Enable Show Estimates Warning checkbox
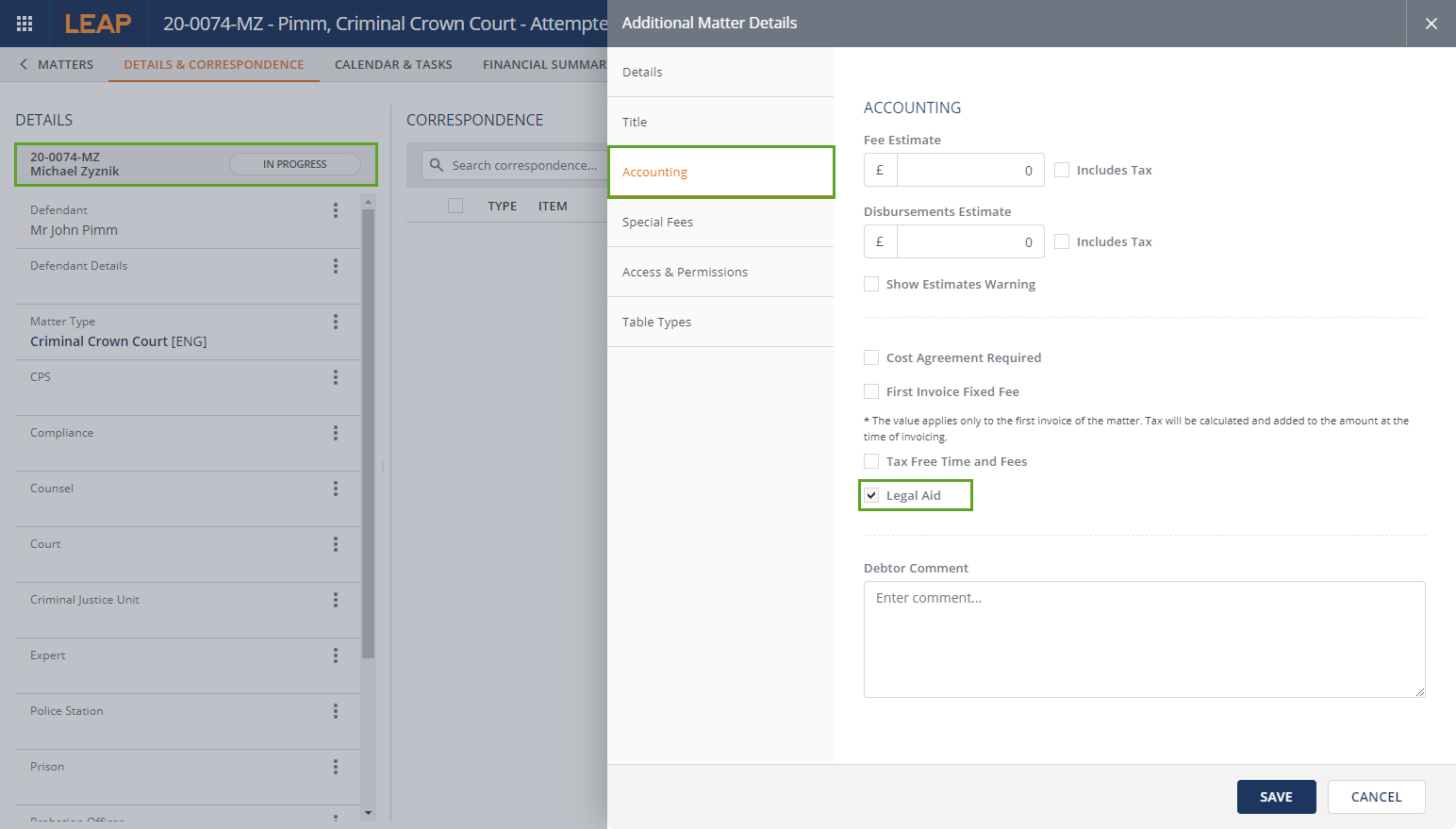 (x=872, y=284)
